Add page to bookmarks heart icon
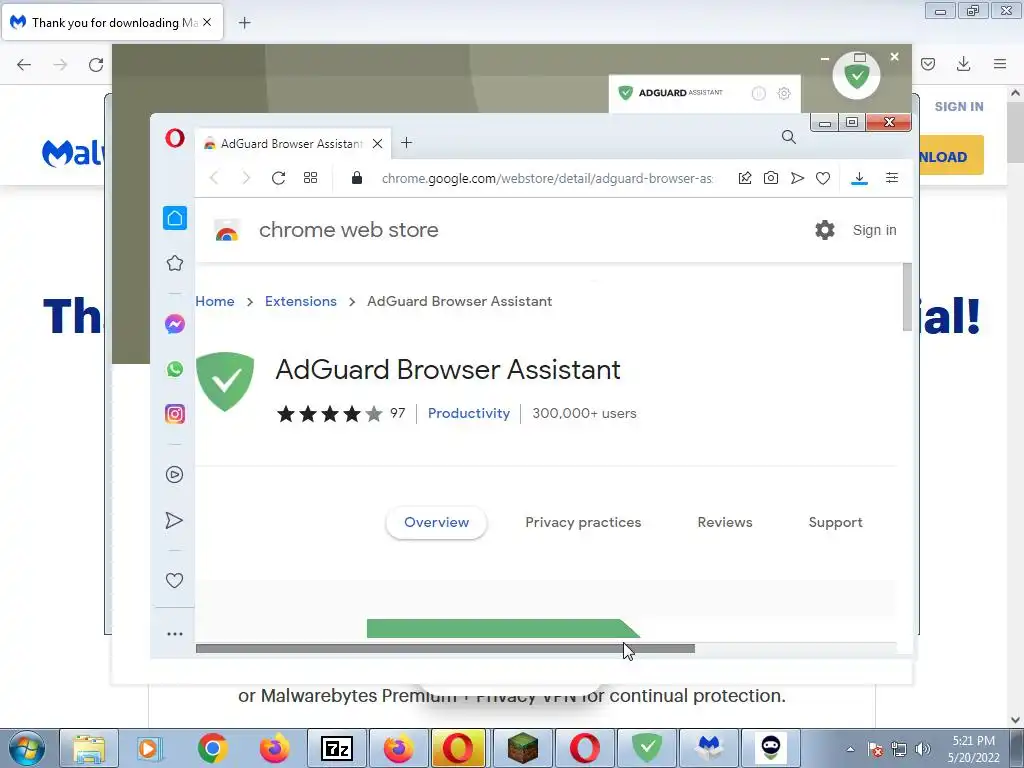Viewport: 1024px width, 768px height. [x=823, y=178]
